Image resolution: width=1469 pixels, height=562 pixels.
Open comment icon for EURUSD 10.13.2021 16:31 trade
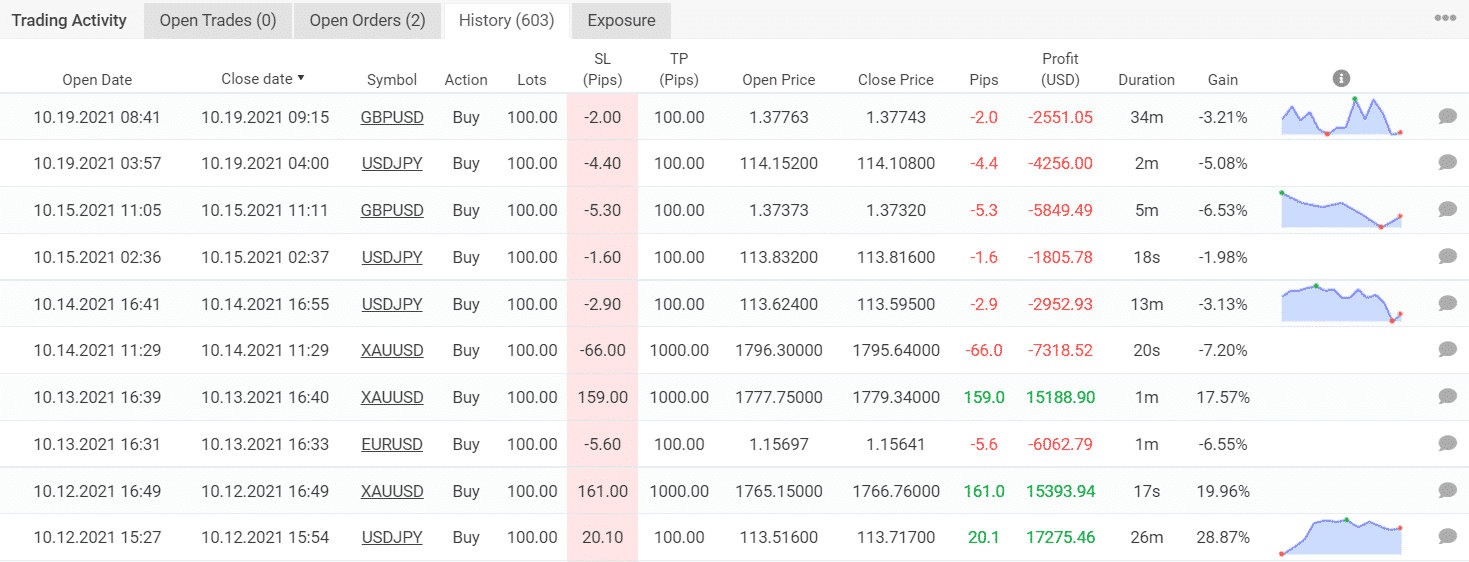pyautogui.click(x=1447, y=443)
